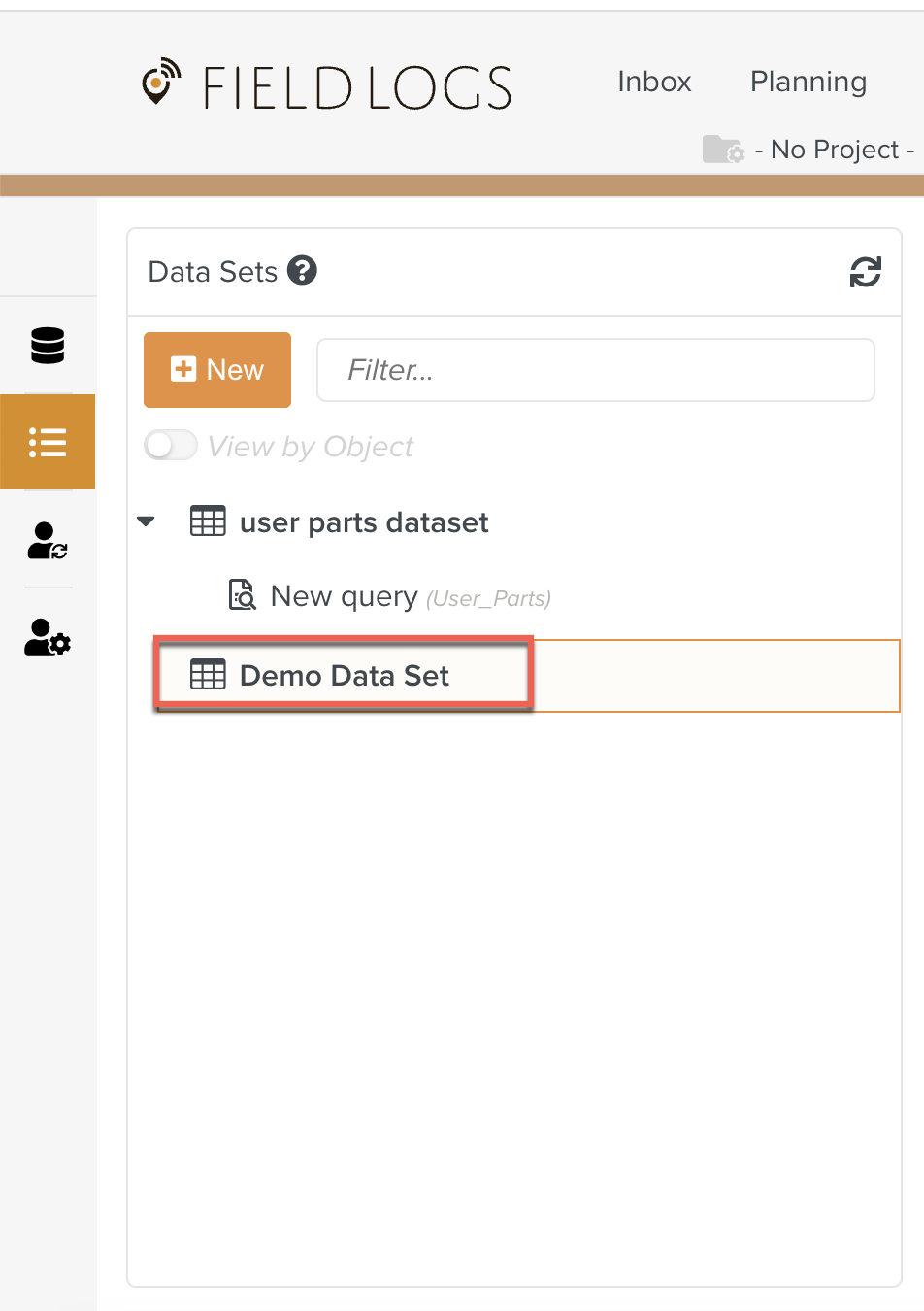The height and width of the screenshot is (1311, 924).
Task: Click the New query document search icon
Action: 242,595
